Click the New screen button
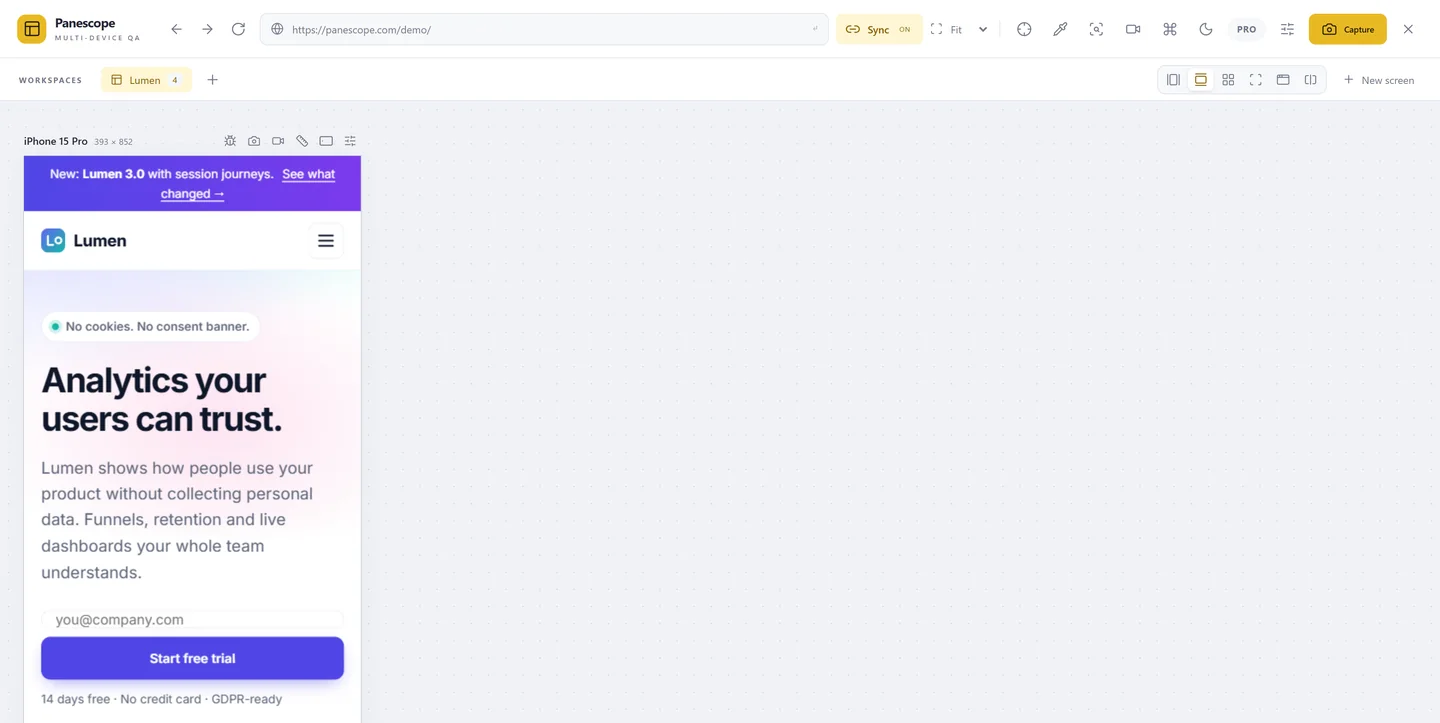Screen dimensions: 1440x723 tap(1378, 80)
